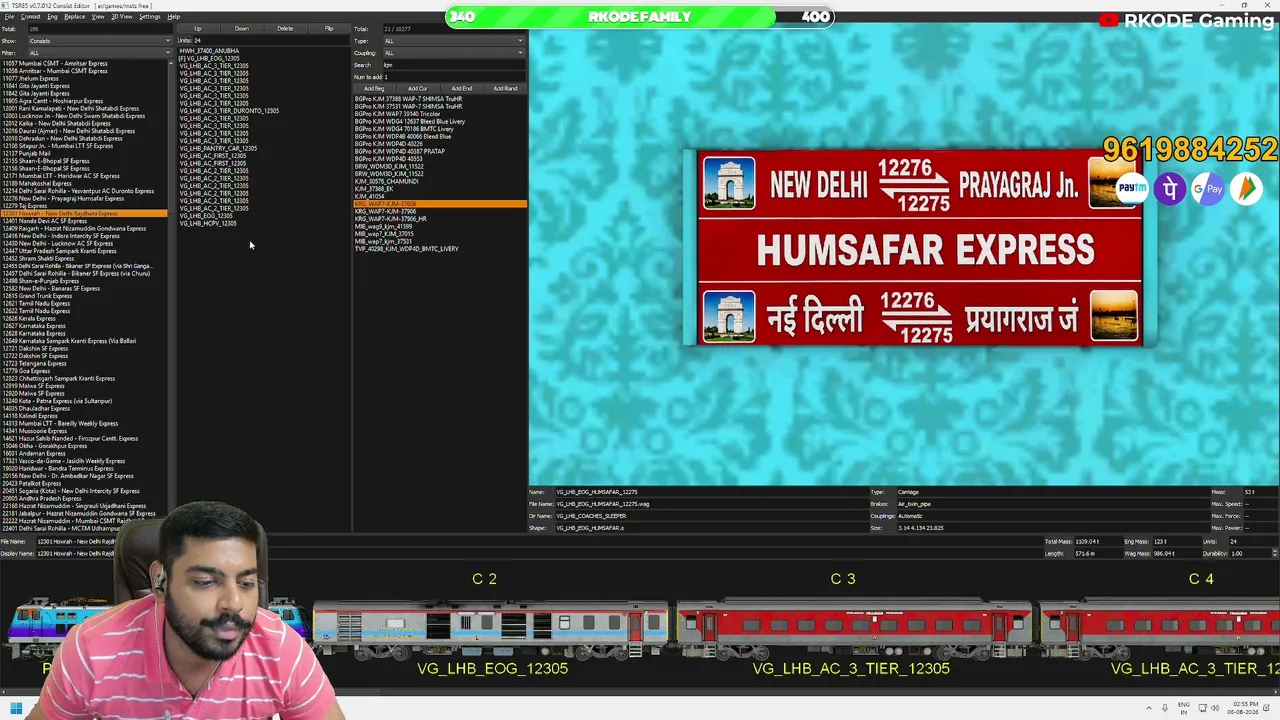Open the Eng menu
The image size is (1280, 720).
(52, 17)
